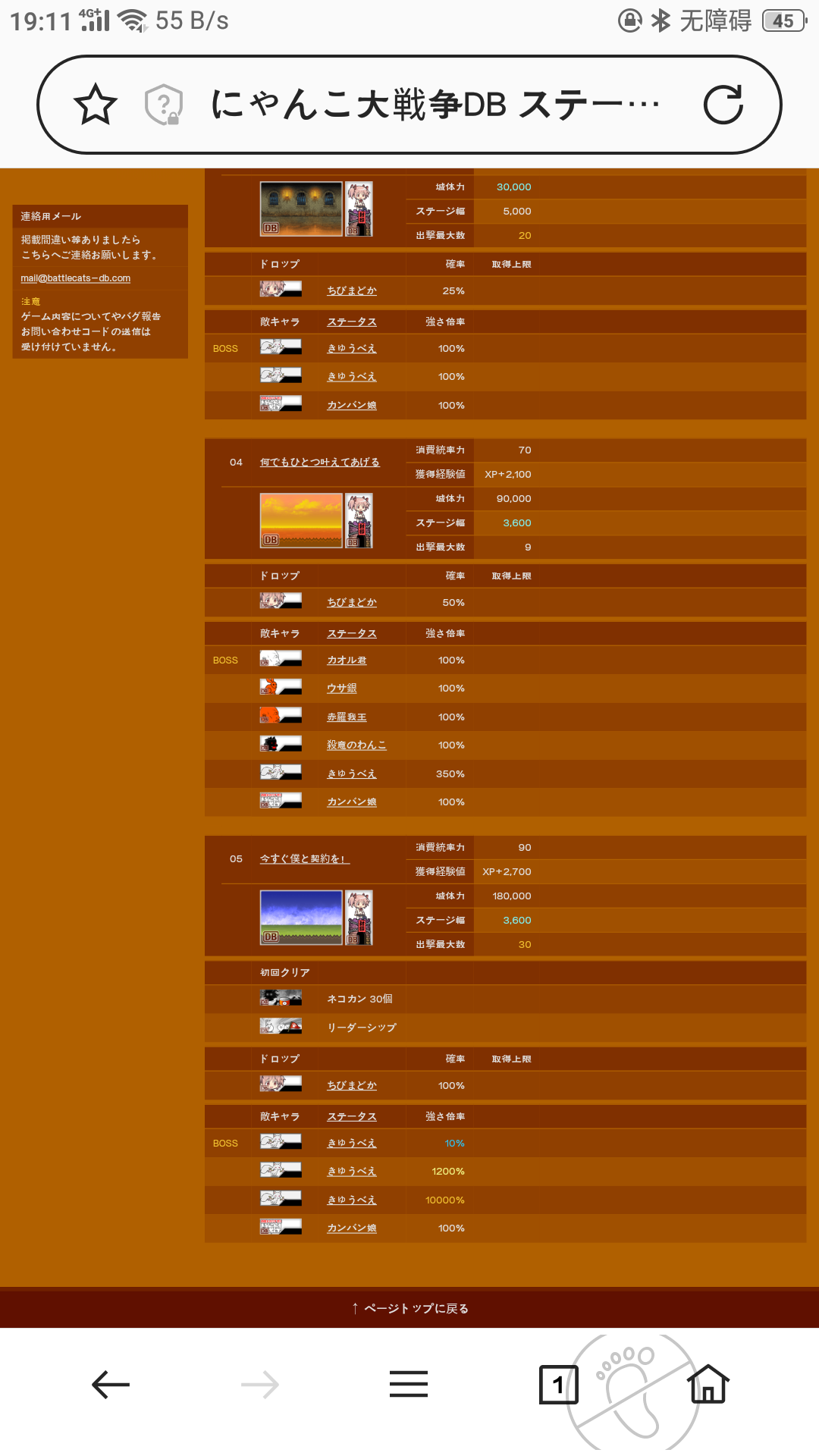Go back with the left arrow

pos(111,1385)
